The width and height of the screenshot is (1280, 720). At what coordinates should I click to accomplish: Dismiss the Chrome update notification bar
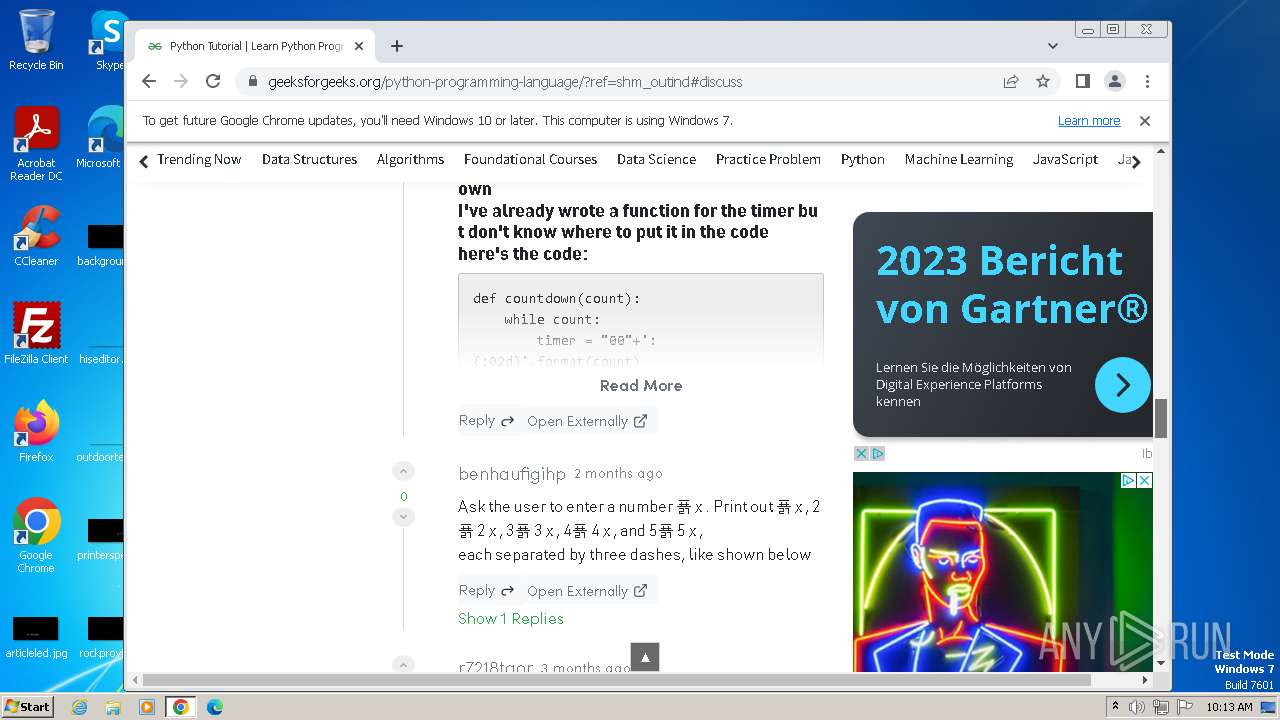point(1145,121)
